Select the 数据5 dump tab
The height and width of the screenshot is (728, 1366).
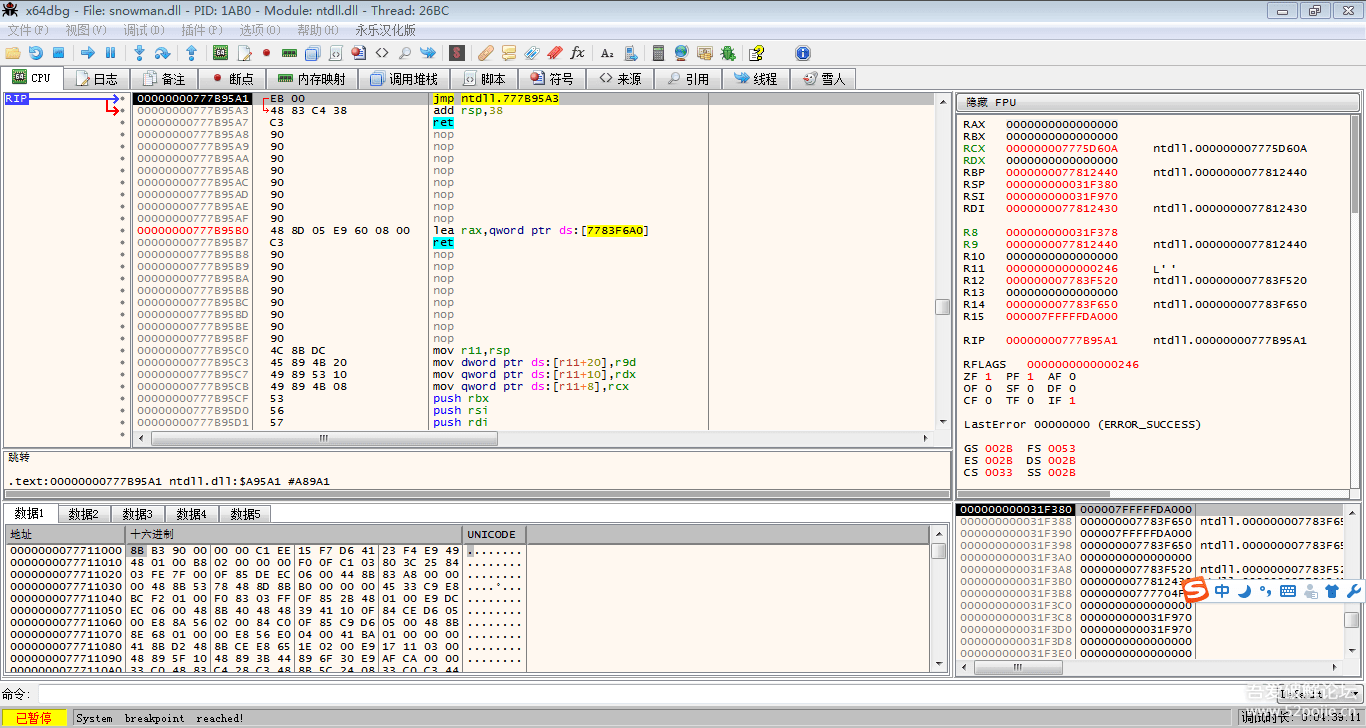point(245,514)
